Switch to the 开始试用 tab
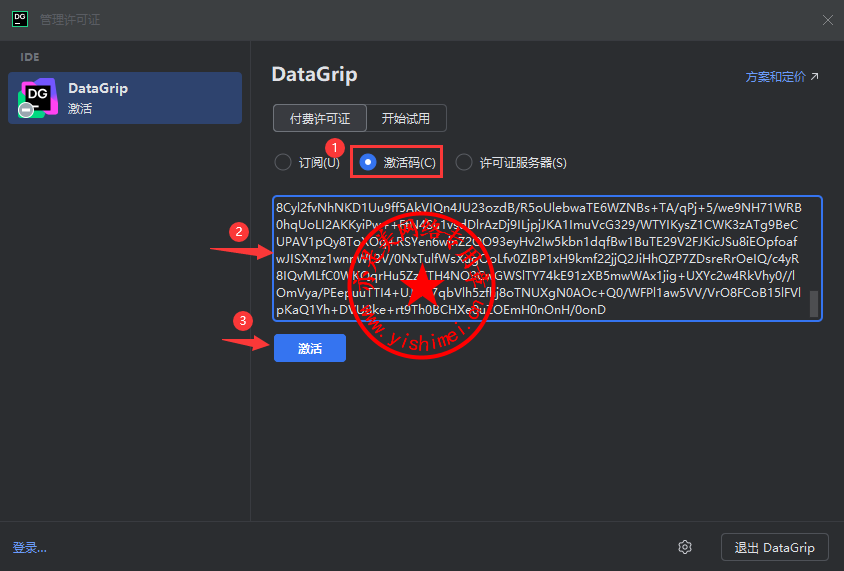Viewport: 844px width, 571px height. [x=406, y=118]
